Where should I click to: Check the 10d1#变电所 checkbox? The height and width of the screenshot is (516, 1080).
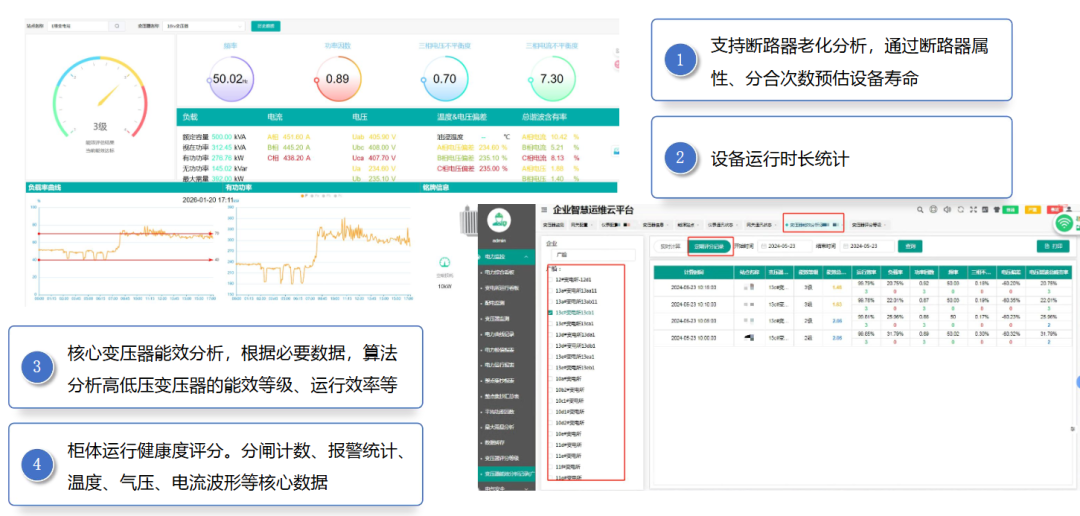(549, 411)
